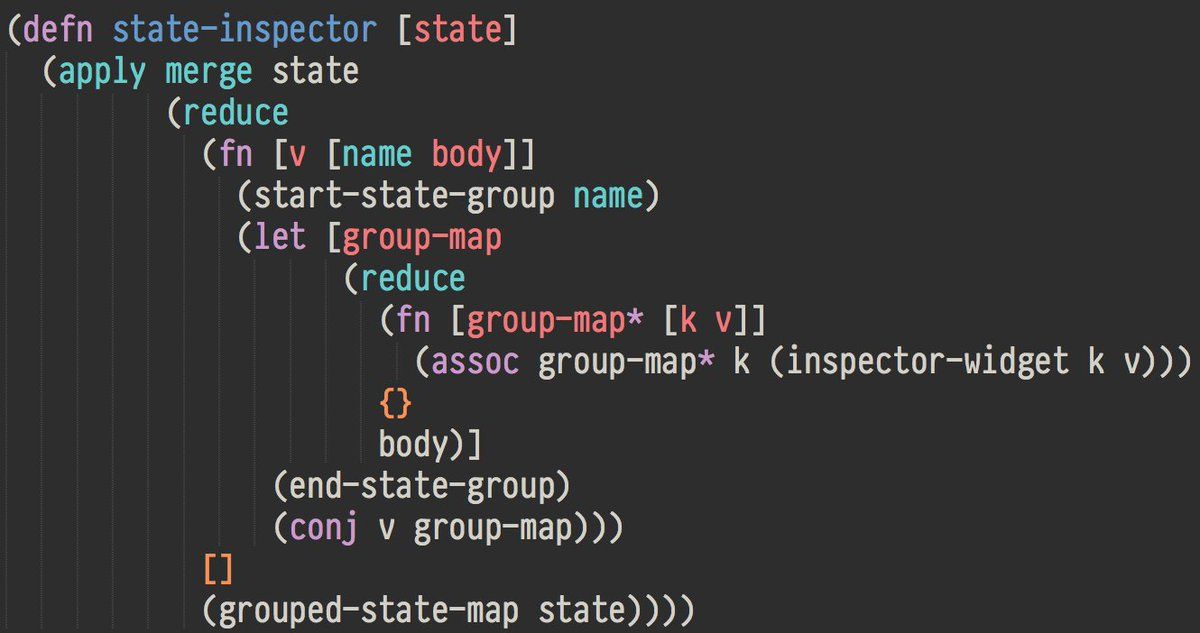
Task: Click the orange empty vector literal []
Action: 219,568
